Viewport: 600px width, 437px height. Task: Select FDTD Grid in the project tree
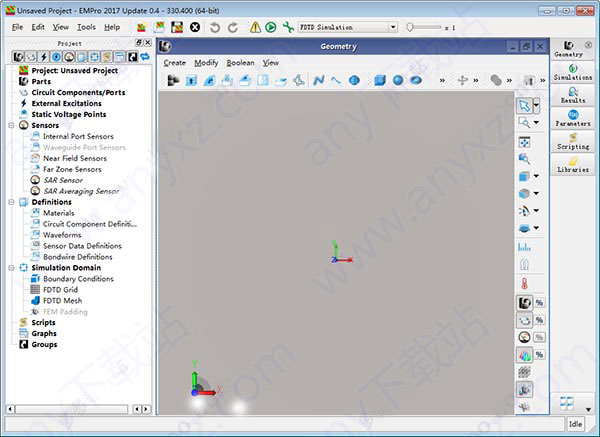[60, 290]
